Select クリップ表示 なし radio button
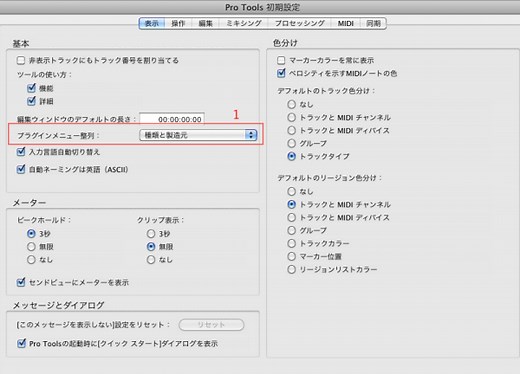Image resolution: width=520 pixels, height=374 pixels. [x=151, y=260]
